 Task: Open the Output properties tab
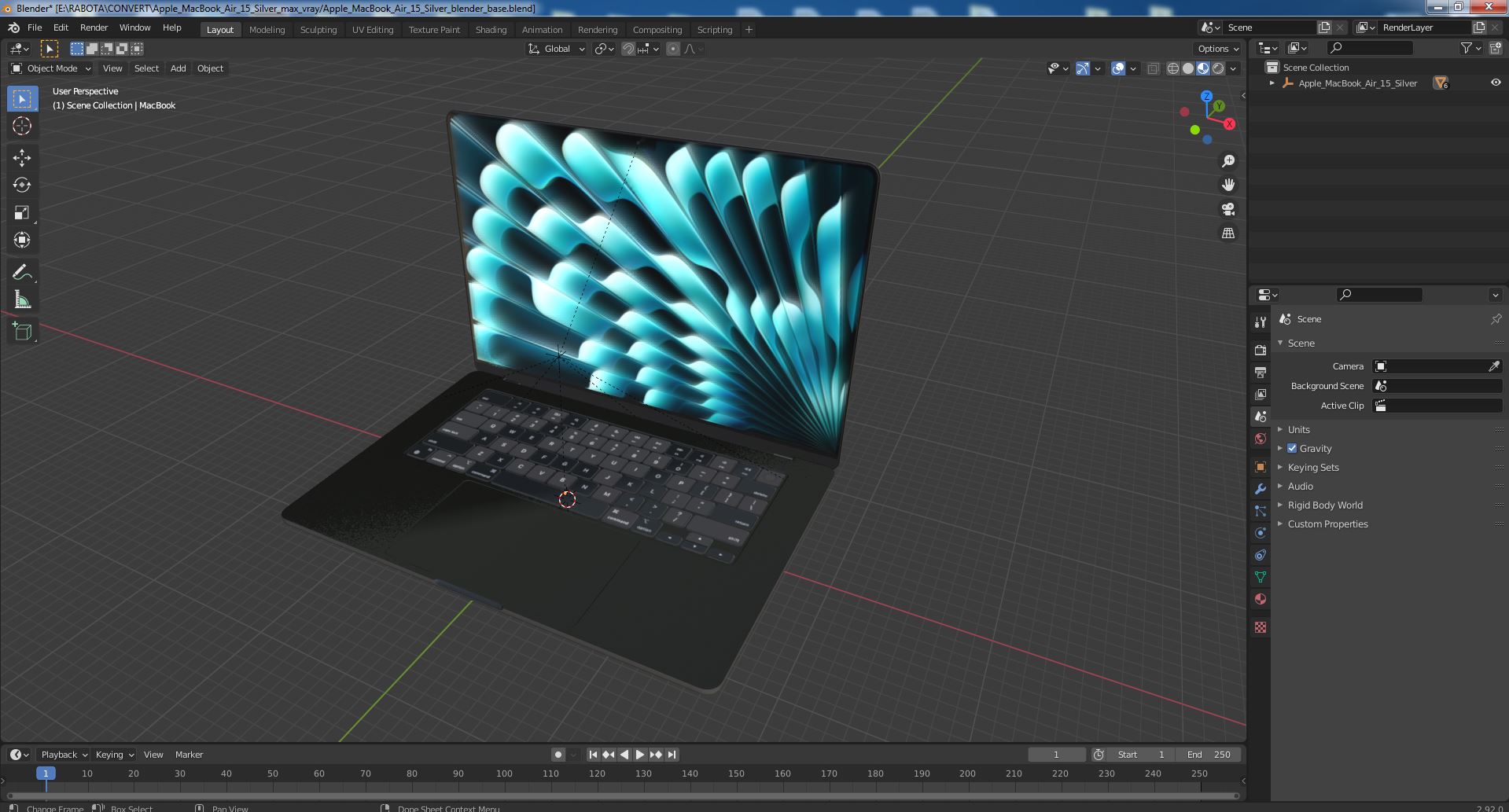1261,372
